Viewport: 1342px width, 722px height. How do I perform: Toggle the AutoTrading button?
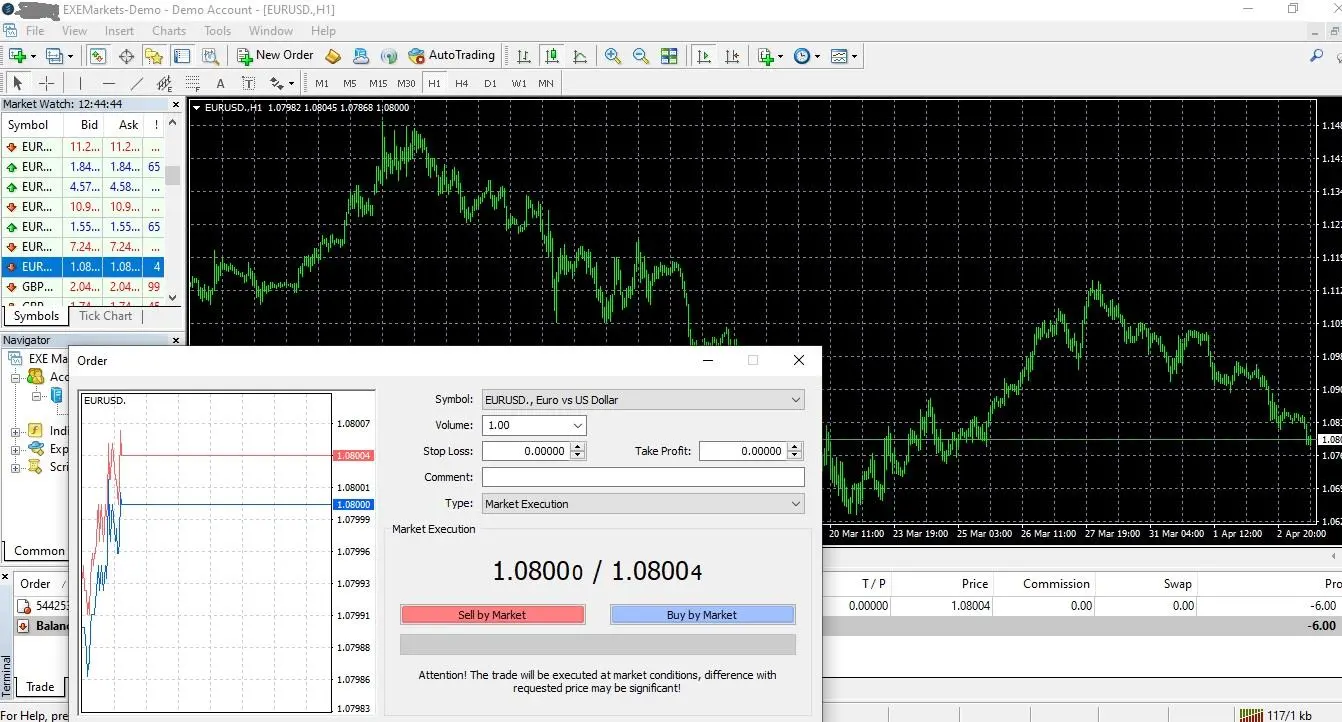pos(451,56)
